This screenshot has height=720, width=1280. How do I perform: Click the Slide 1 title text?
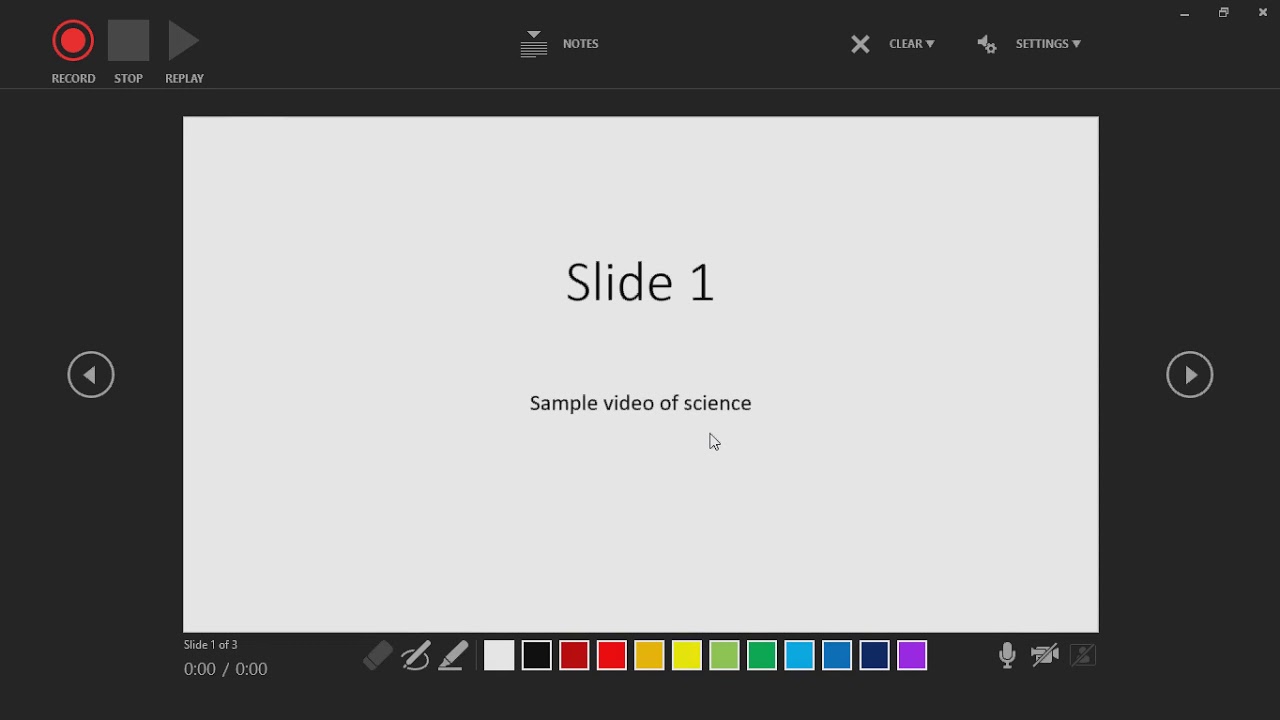(x=640, y=282)
